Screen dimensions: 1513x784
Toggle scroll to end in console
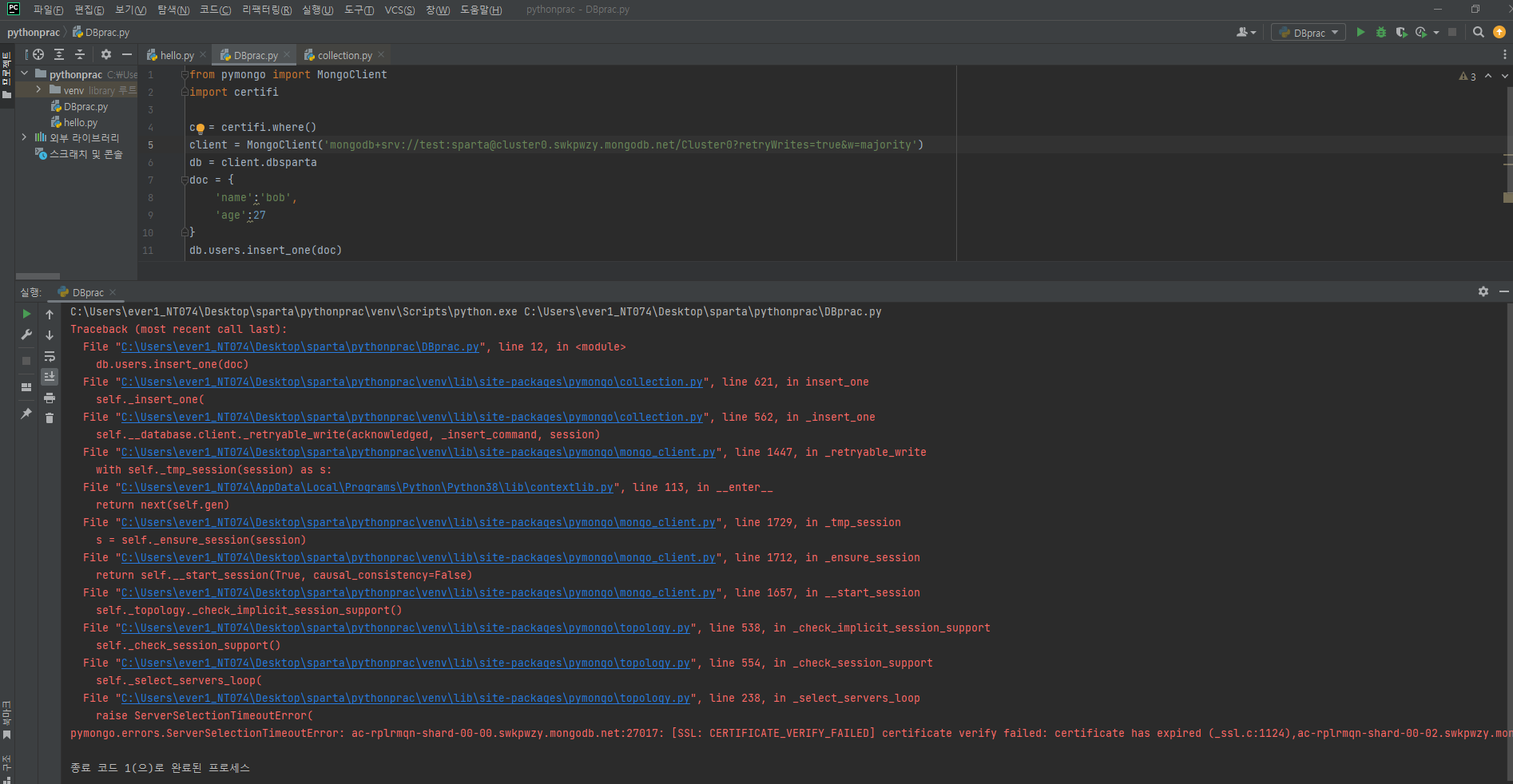pyautogui.click(x=50, y=377)
